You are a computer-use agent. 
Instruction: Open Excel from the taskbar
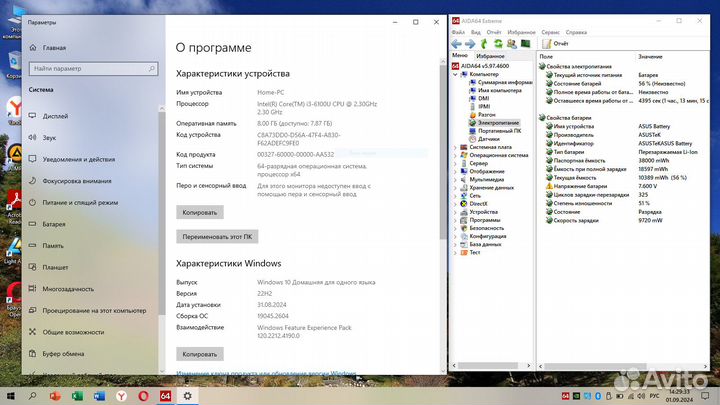77,396
